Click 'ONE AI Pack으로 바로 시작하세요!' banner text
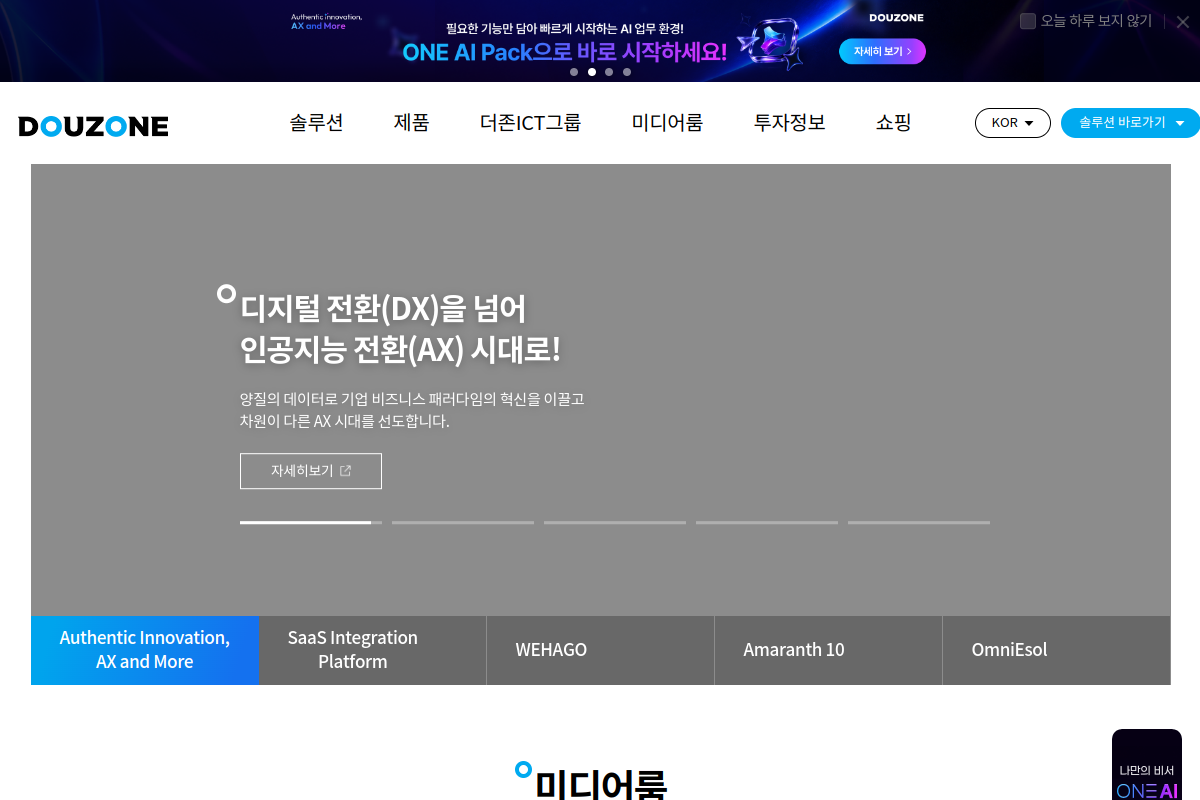The image size is (1200, 800). click(x=565, y=52)
